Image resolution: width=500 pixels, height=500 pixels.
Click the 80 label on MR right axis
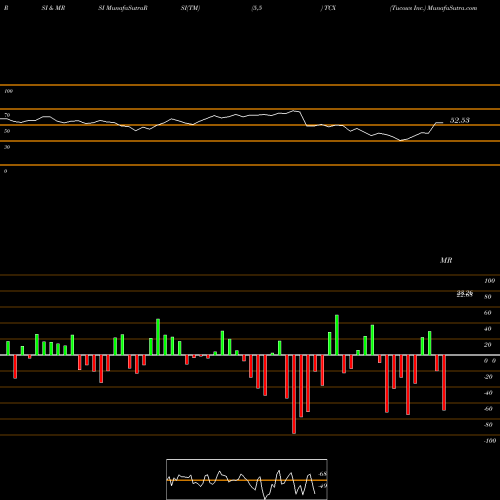pos(488,297)
